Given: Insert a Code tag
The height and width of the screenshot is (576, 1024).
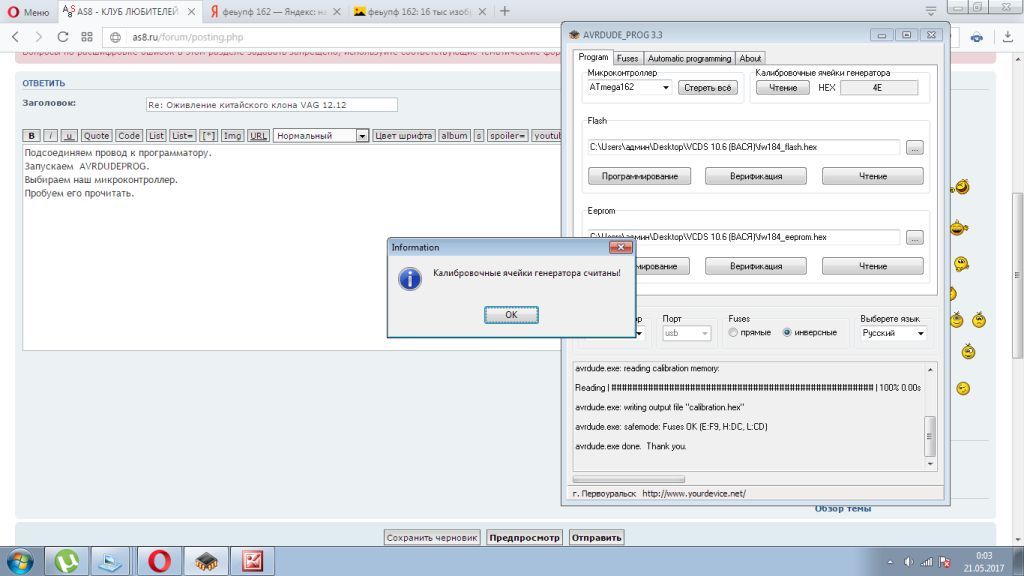Looking at the screenshot, I should (129, 136).
